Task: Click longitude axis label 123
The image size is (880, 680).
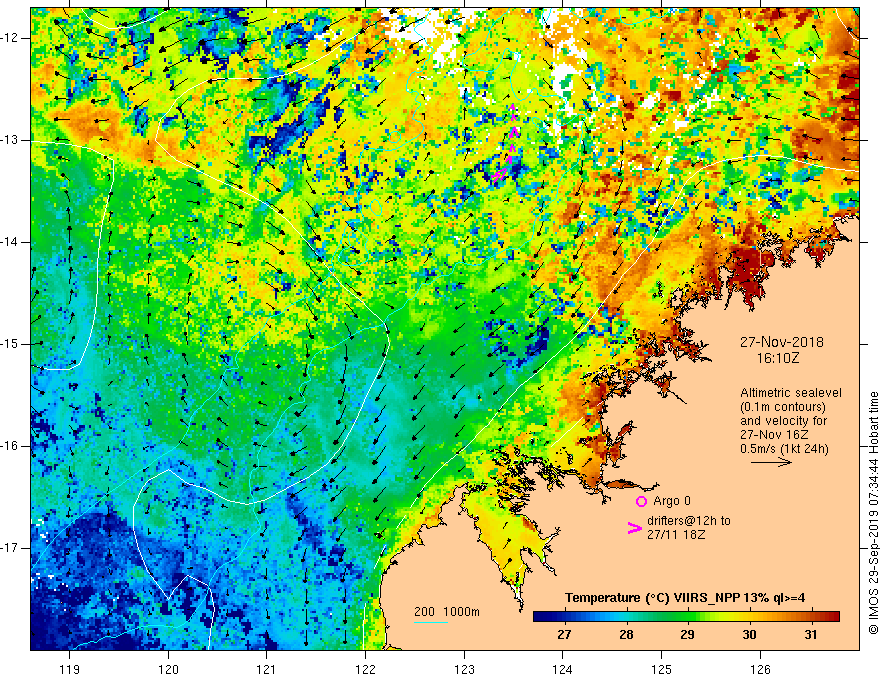Action: pyautogui.click(x=464, y=669)
